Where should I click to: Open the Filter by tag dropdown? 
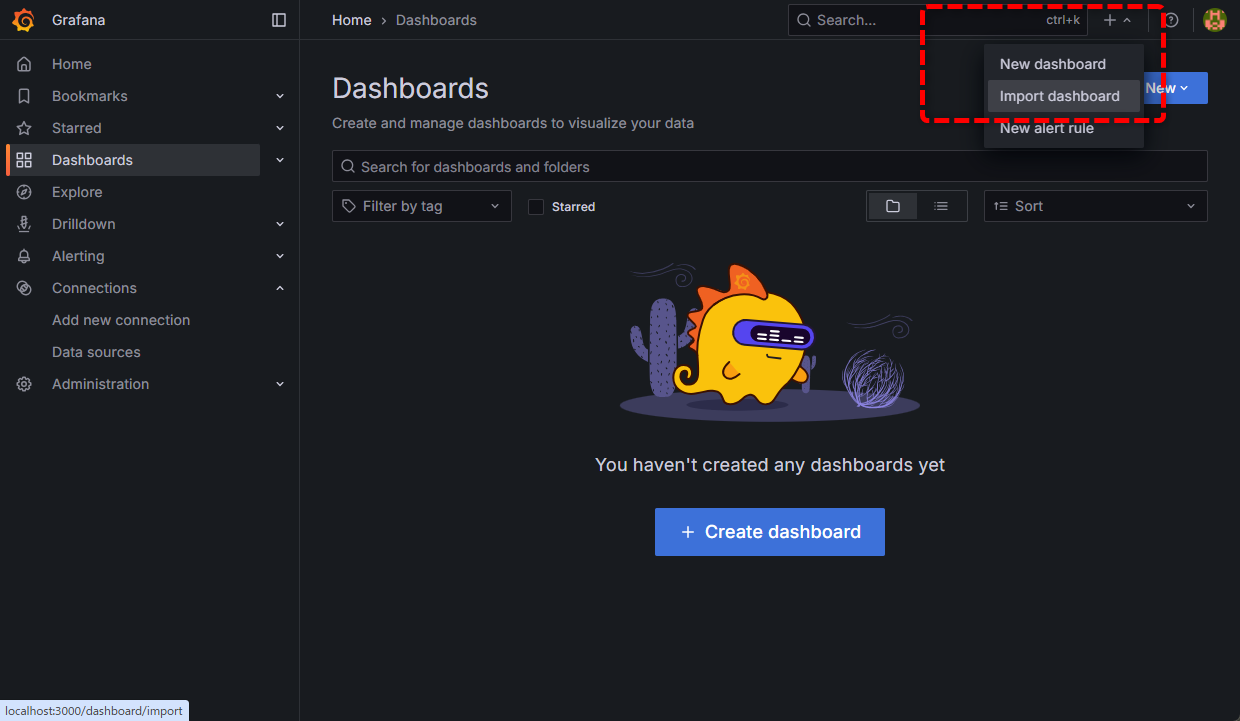coord(422,206)
